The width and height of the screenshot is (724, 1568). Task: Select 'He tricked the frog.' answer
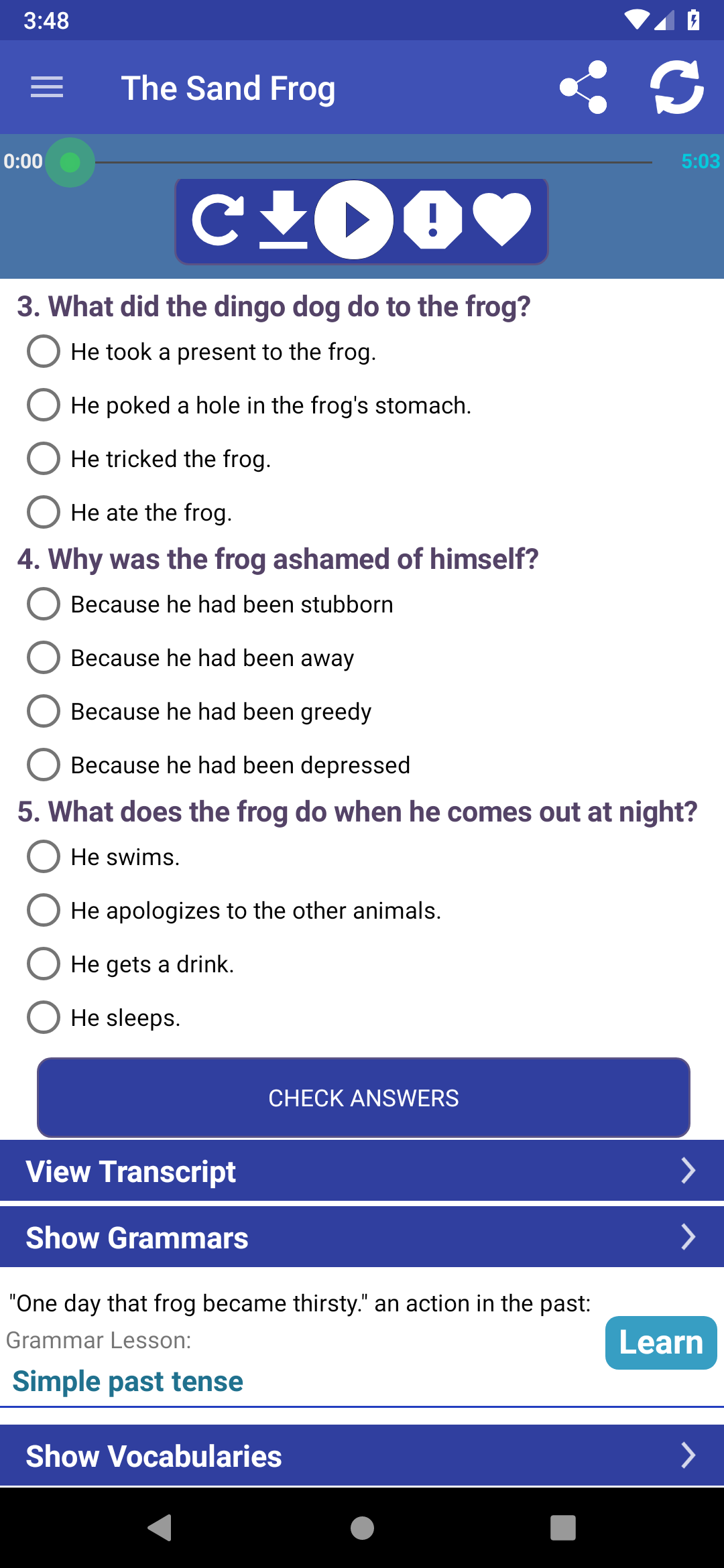tap(149, 459)
